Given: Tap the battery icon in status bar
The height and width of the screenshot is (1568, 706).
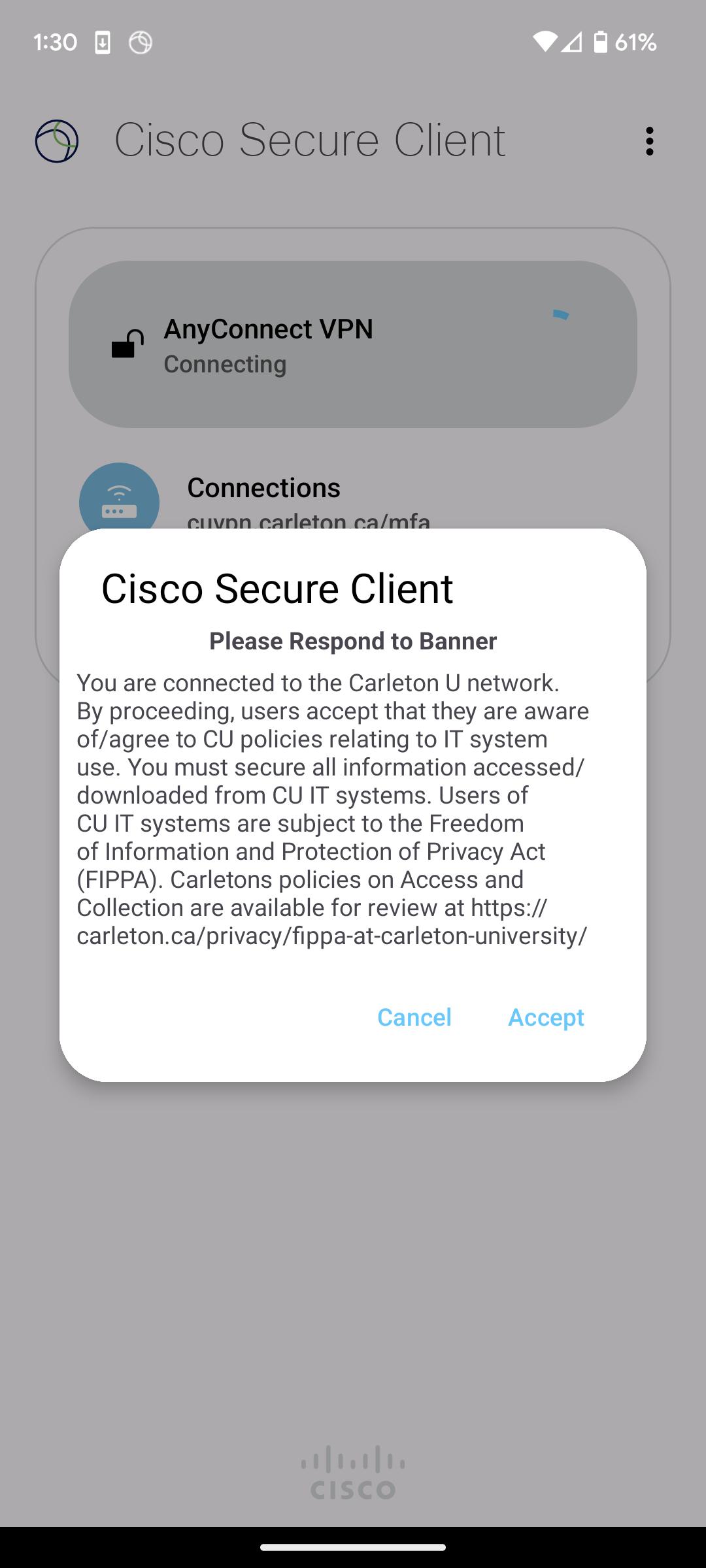Looking at the screenshot, I should tap(600, 42).
